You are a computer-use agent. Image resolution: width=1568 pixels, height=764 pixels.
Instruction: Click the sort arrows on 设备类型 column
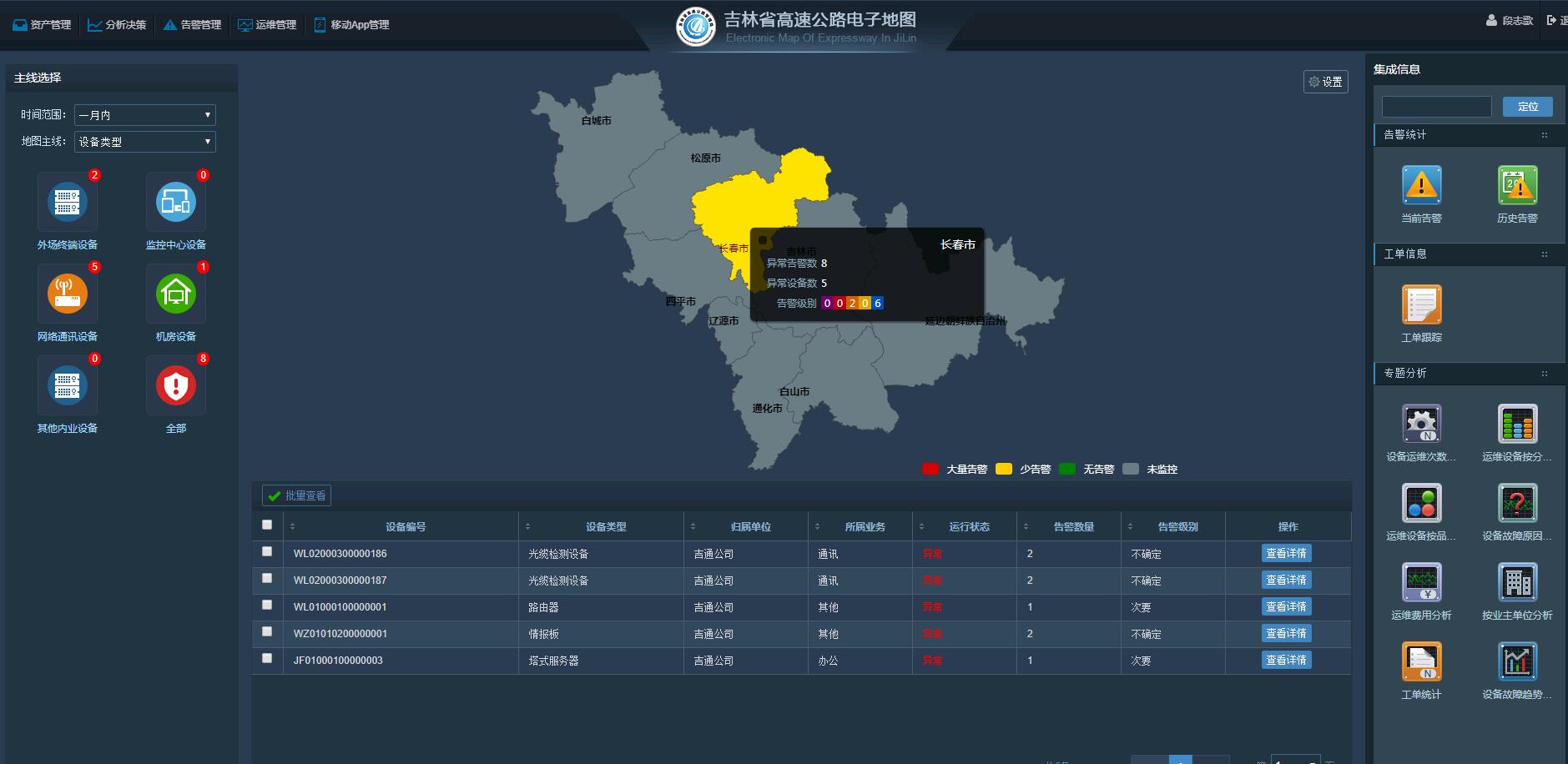point(527,525)
